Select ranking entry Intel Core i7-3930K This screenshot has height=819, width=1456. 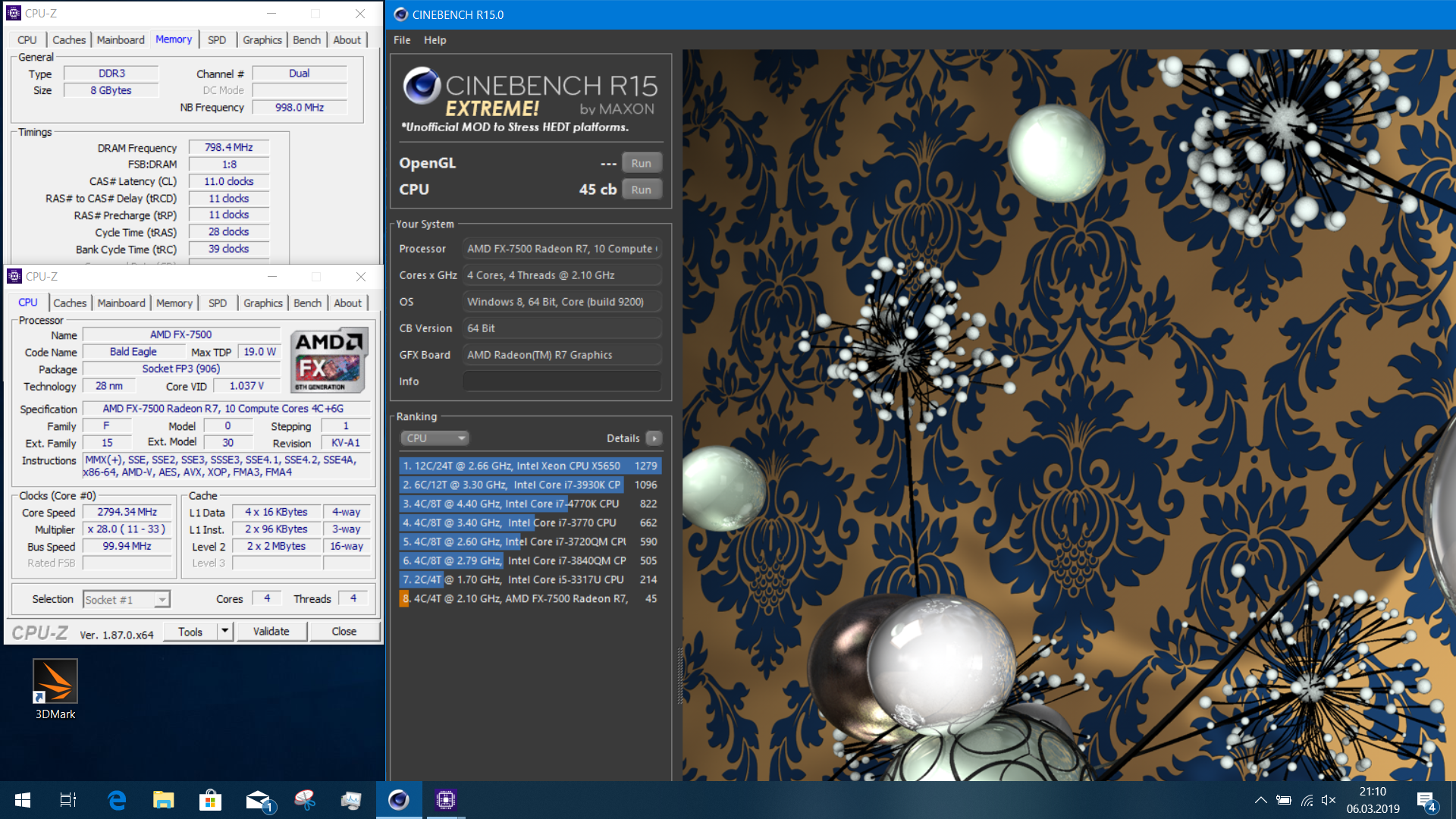(x=530, y=485)
